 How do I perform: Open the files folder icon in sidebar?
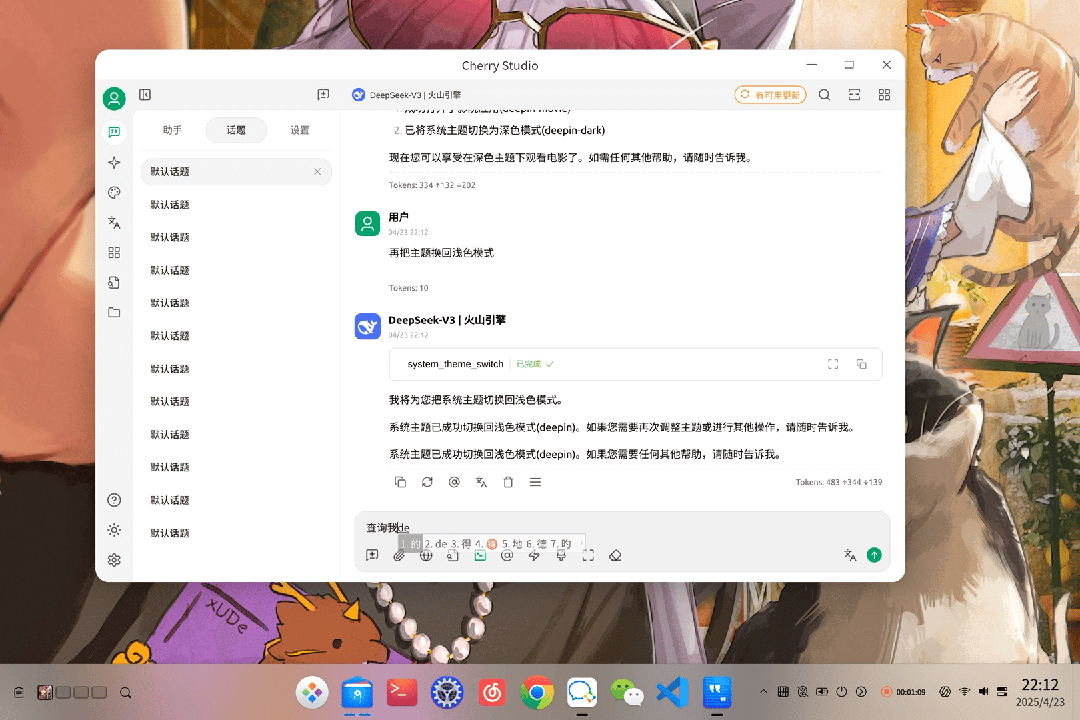(114, 312)
